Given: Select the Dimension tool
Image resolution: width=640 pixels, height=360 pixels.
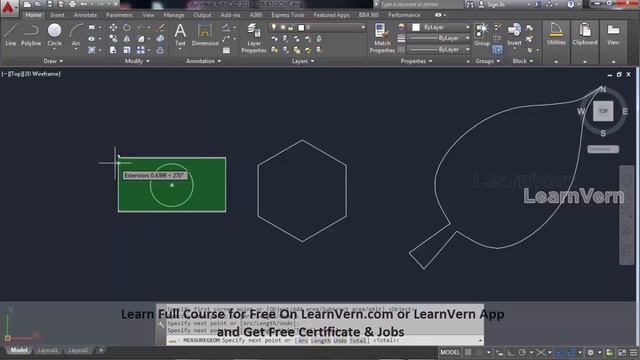Looking at the screenshot, I should coord(205,35).
